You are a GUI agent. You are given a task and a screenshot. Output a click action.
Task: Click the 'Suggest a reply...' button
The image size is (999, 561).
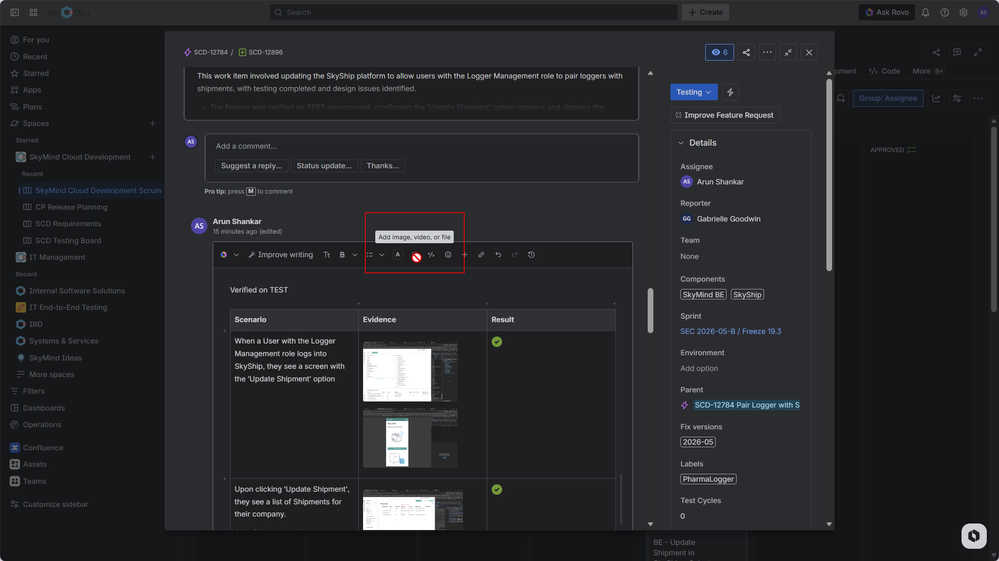251,166
